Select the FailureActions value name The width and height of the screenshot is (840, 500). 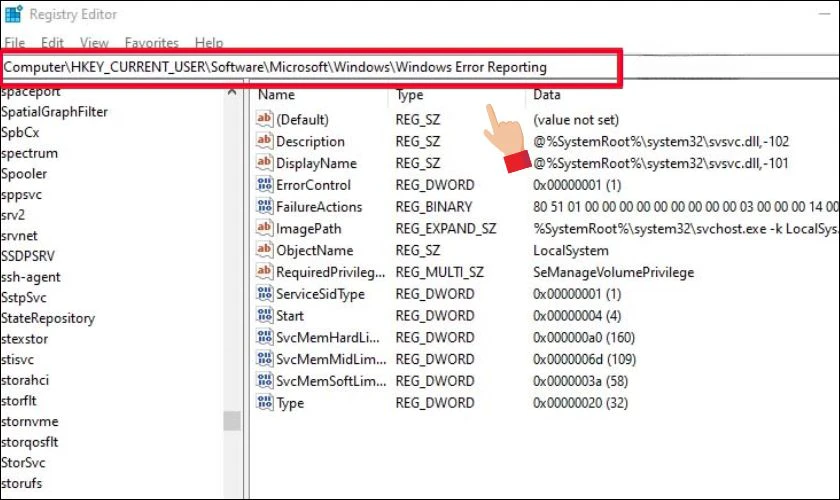[319, 207]
